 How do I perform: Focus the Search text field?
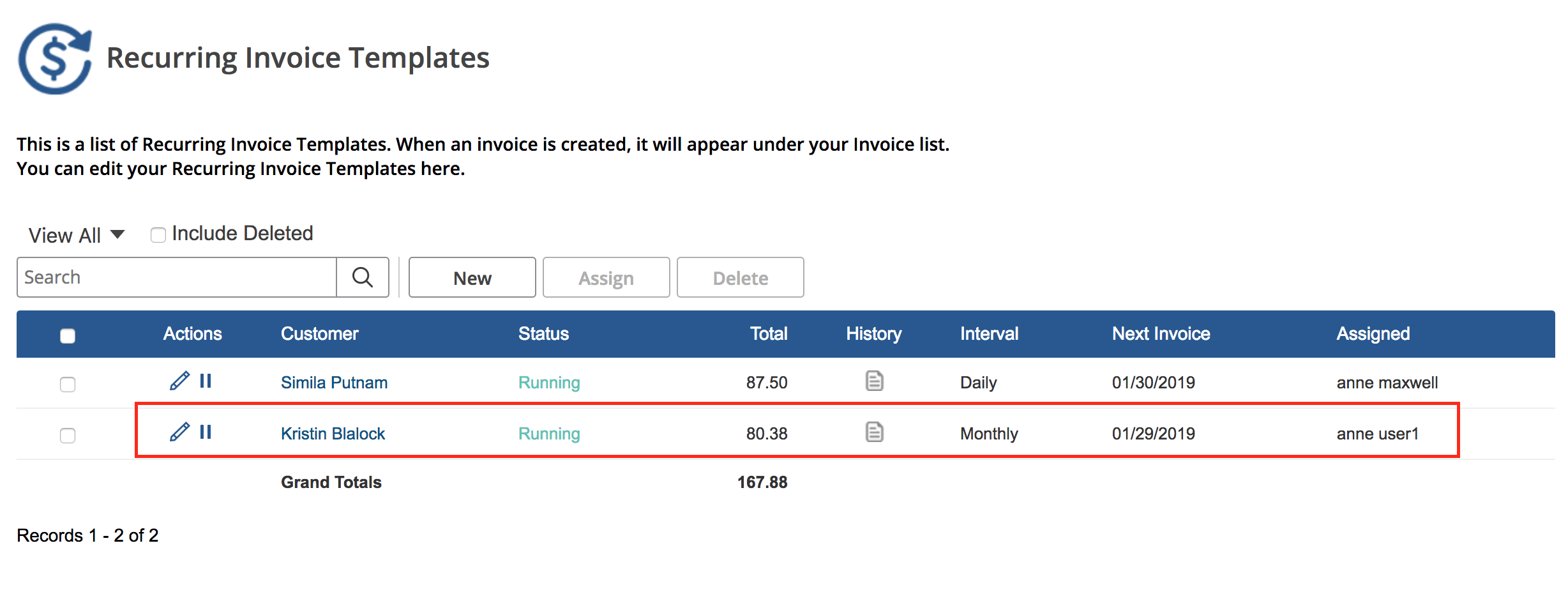(x=177, y=277)
